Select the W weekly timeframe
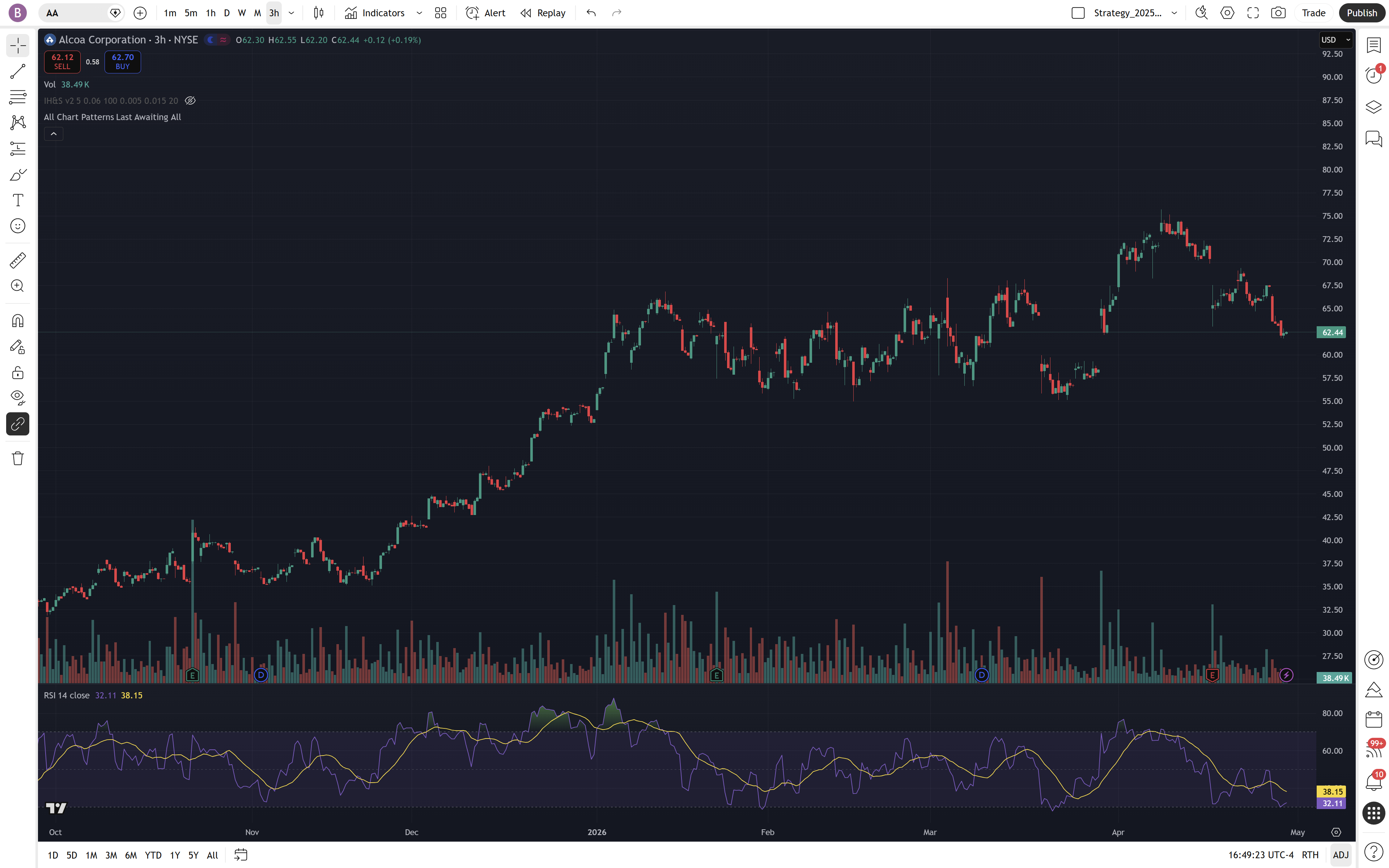 [x=242, y=13]
